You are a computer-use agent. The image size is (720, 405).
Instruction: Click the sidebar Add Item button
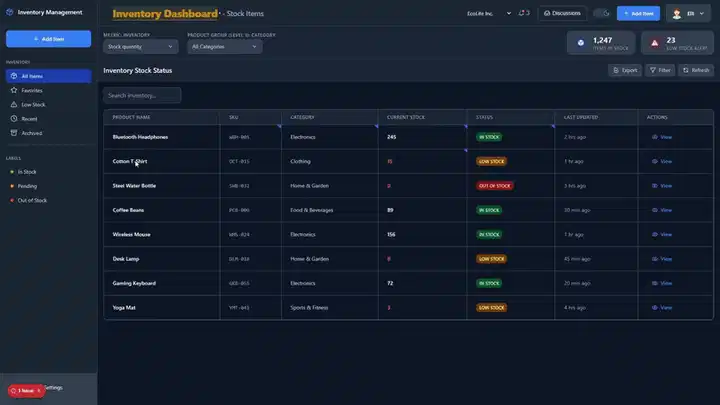click(48, 39)
